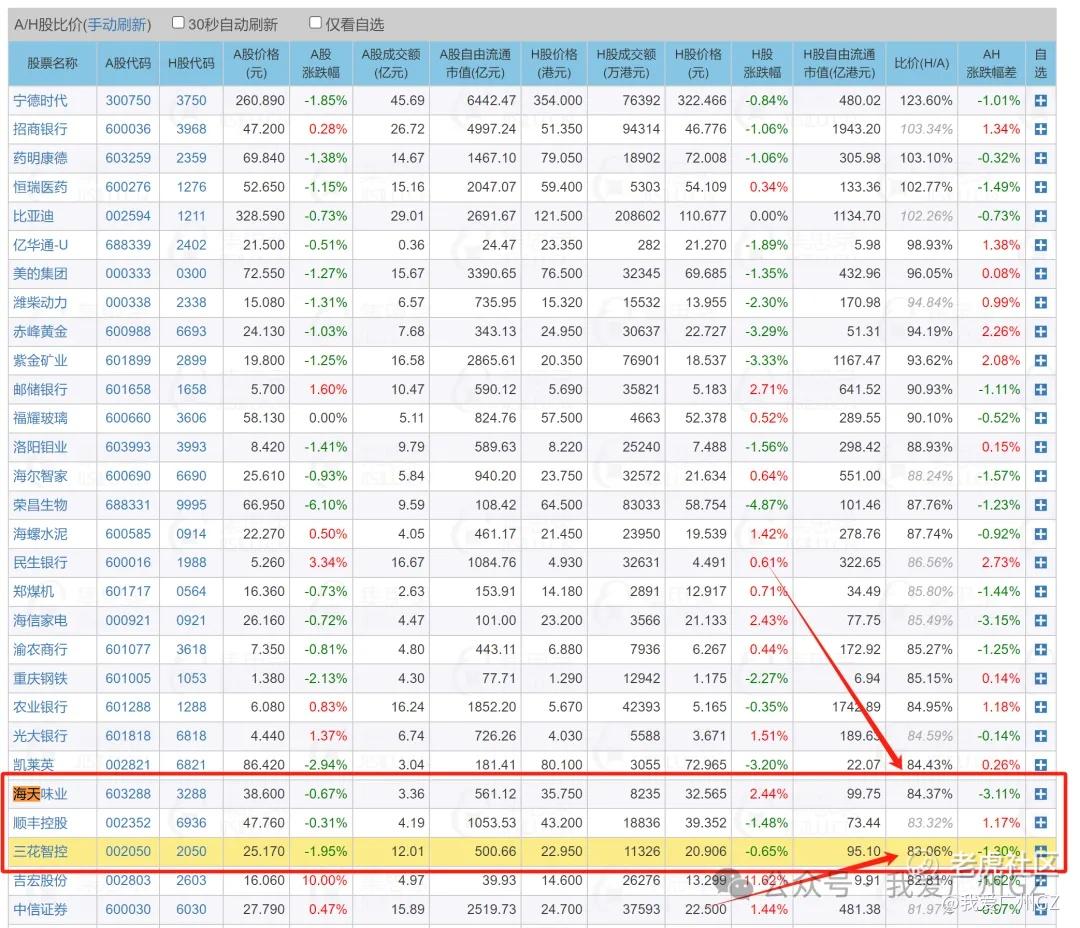Add 农业银行 to watchlist via plus icon
The image size is (1080, 928).
pos(1040,708)
